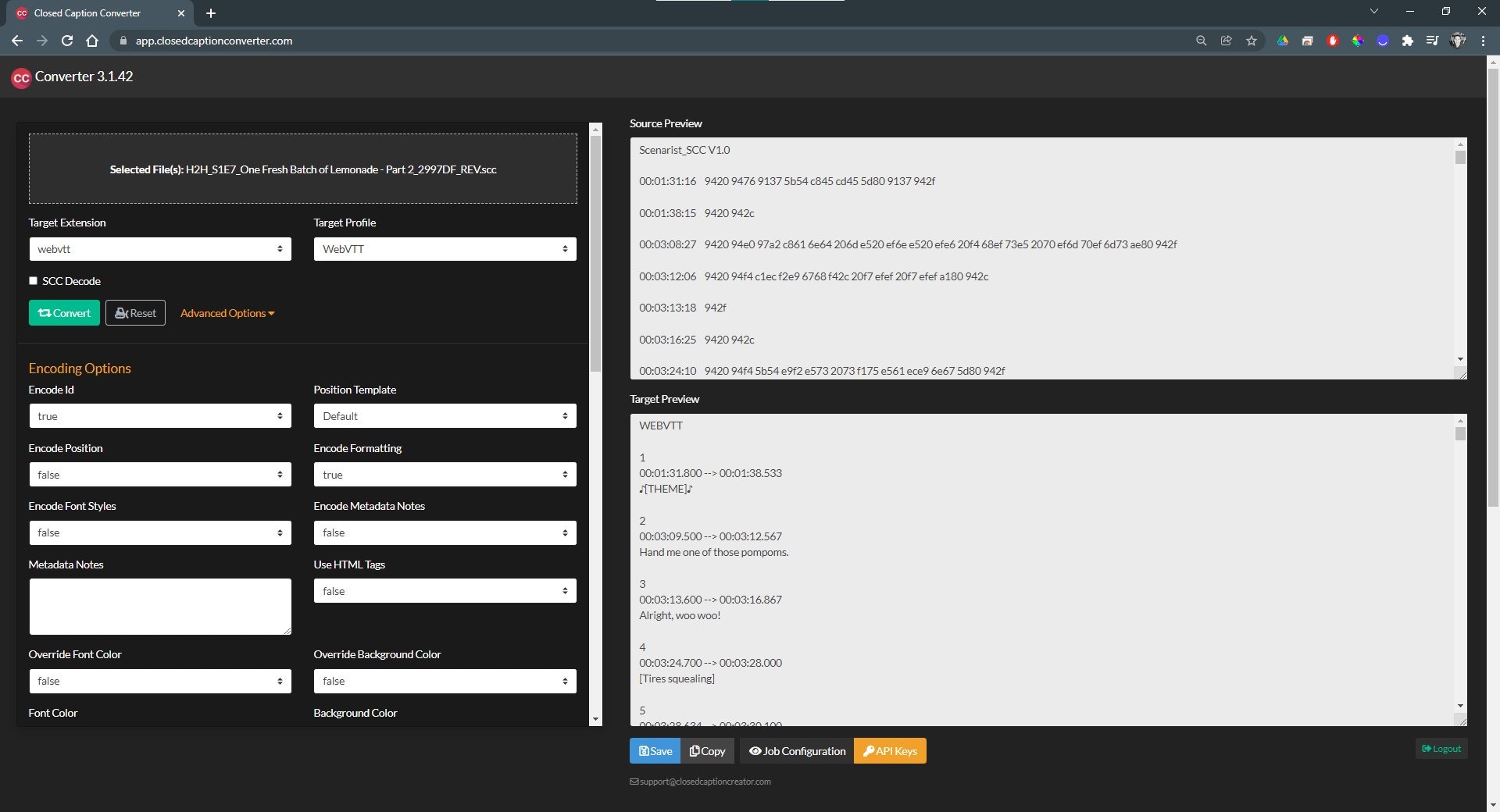
Task: Click the green Convert button
Action: (x=64, y=313)
